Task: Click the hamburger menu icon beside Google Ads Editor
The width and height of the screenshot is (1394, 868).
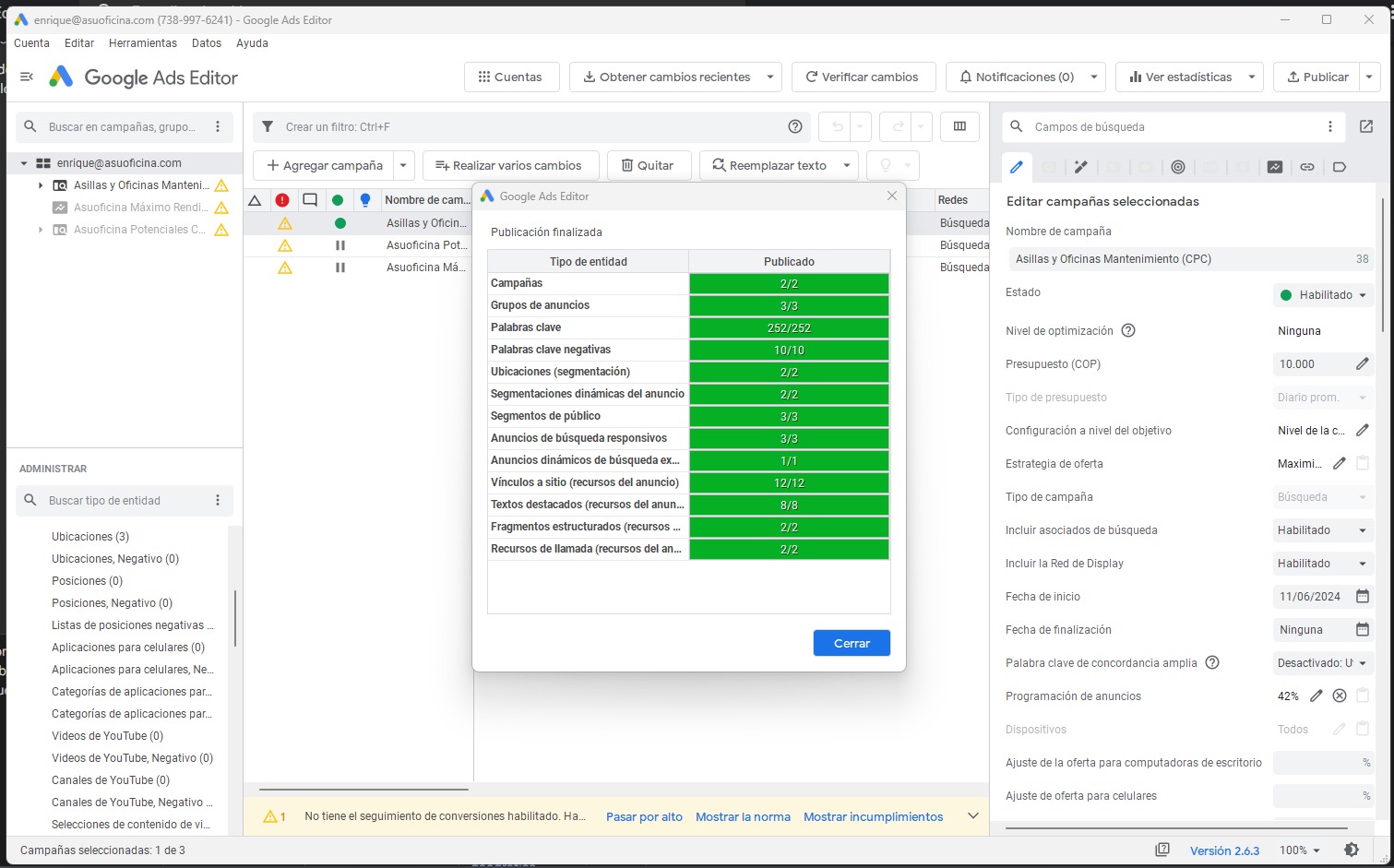Action: click(x=27, y=77)
